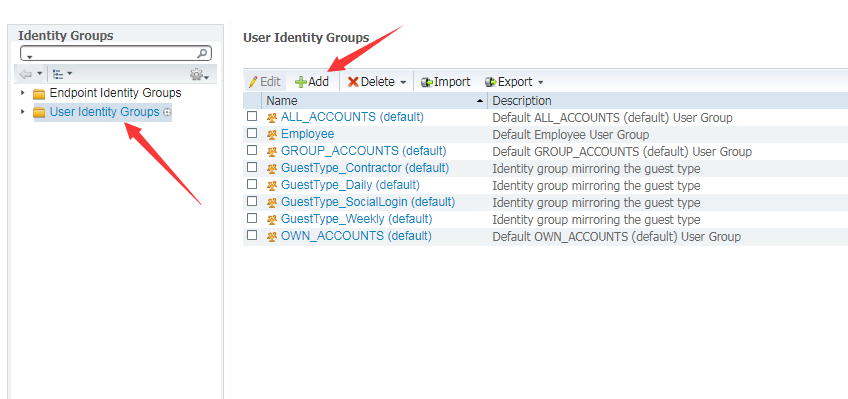Click the plus circle icon beside User Identity Groups
The width and height of the screenshot is (848, 399).
coord(167,112)
